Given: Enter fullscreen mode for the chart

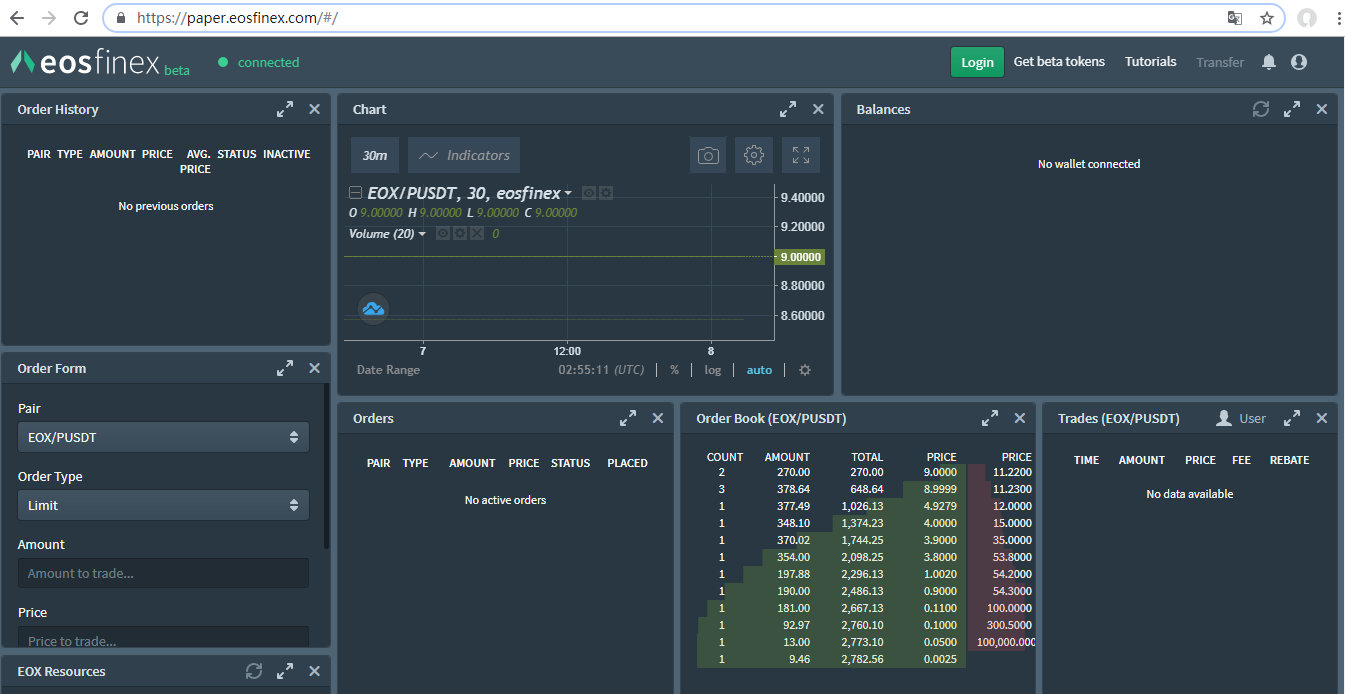Looking at the screenshot, I should (x=801, y=155).
